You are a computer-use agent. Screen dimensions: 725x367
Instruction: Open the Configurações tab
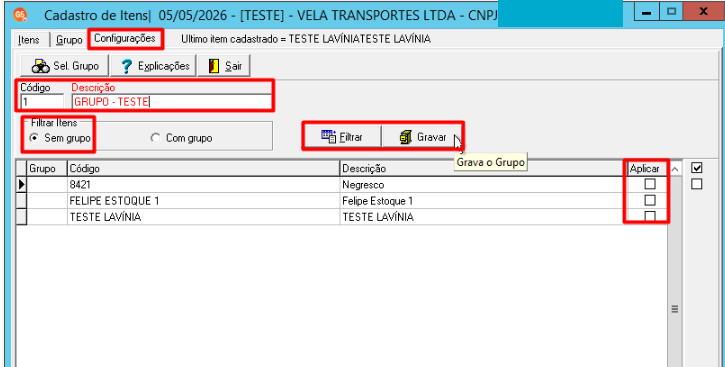(x=125, y=39)
